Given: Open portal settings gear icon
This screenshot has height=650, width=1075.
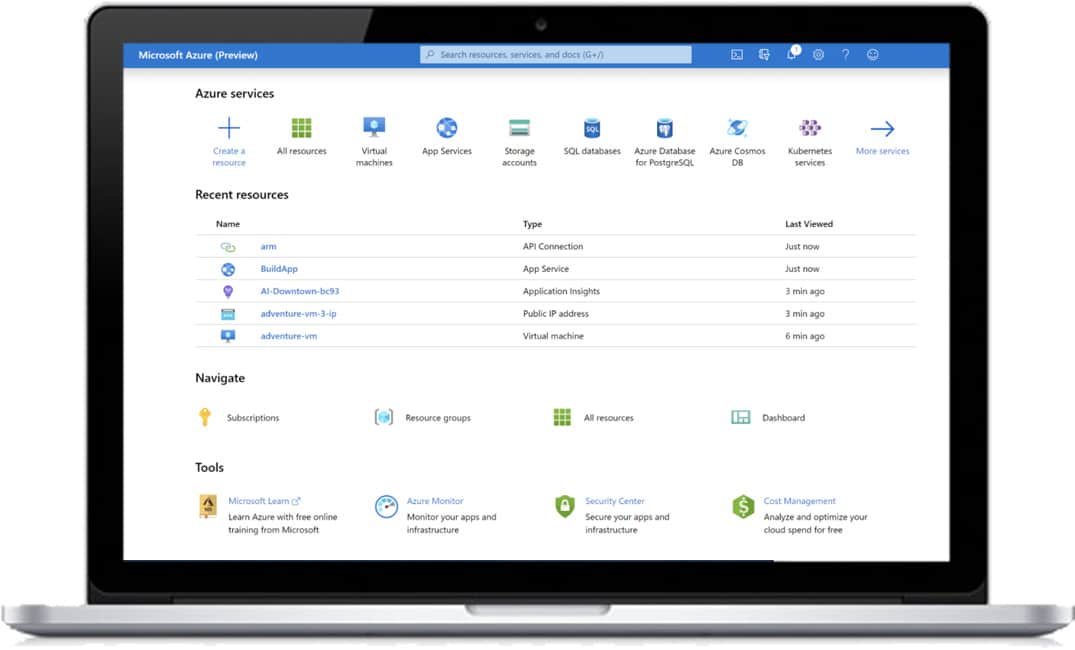Looking at the screenshot, I should pos(819,55).
